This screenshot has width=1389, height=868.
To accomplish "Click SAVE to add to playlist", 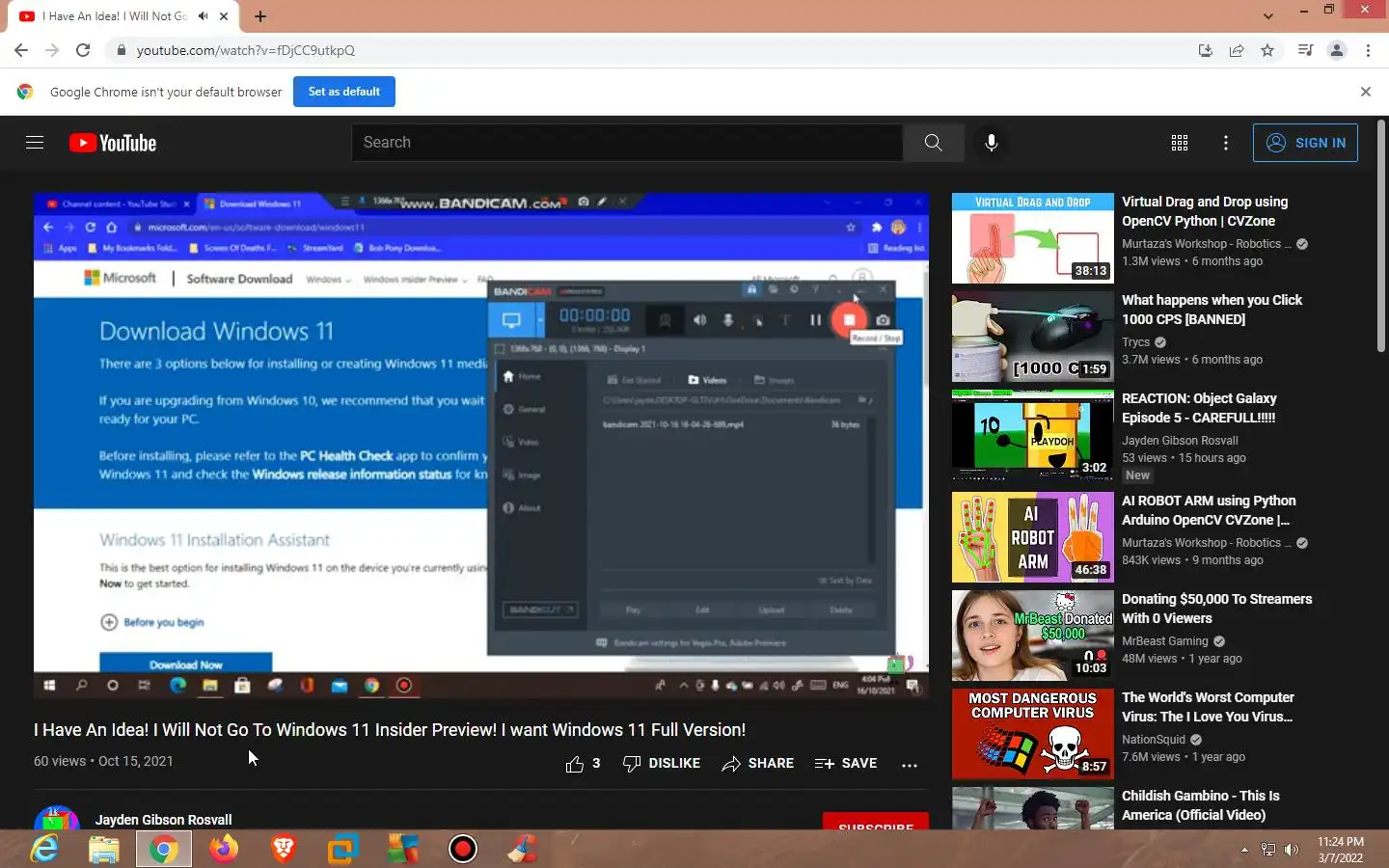I will 846,764.
